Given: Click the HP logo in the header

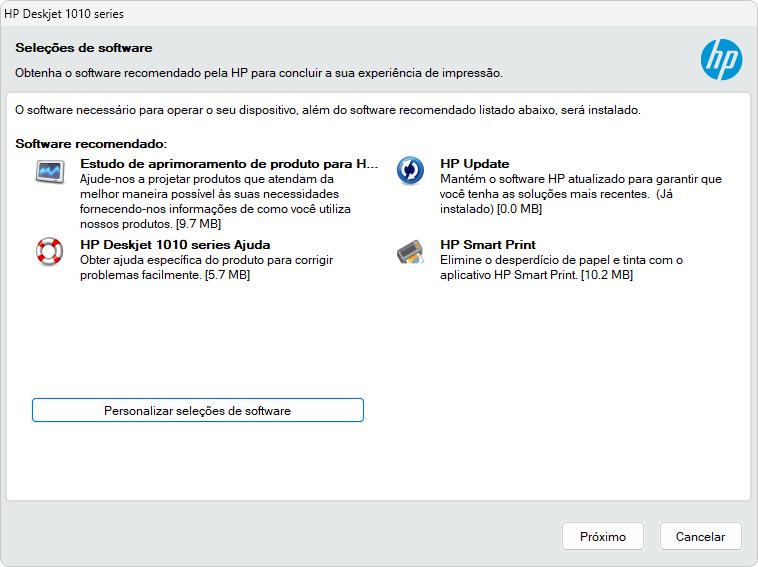Looking at the screenshot, I should (721, 60).
